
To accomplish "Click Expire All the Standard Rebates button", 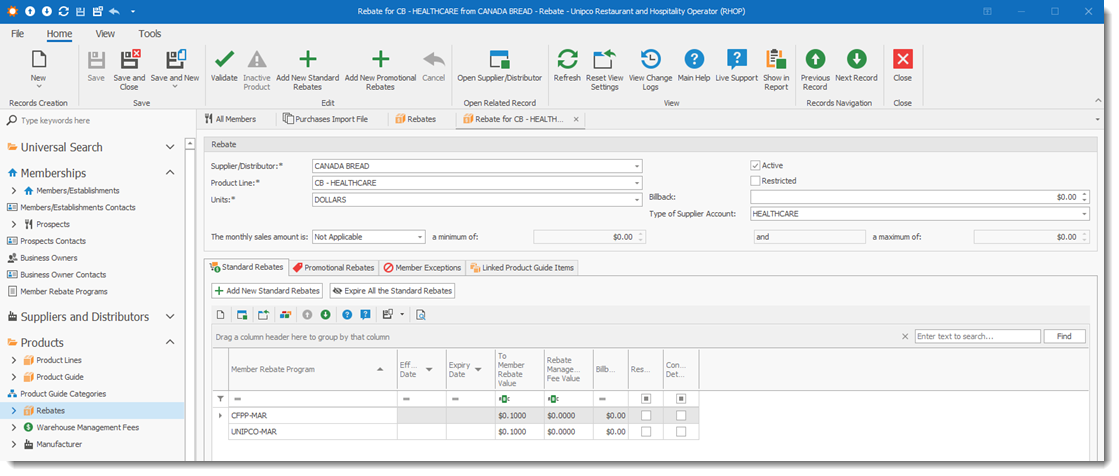I will tap(392, 291).
